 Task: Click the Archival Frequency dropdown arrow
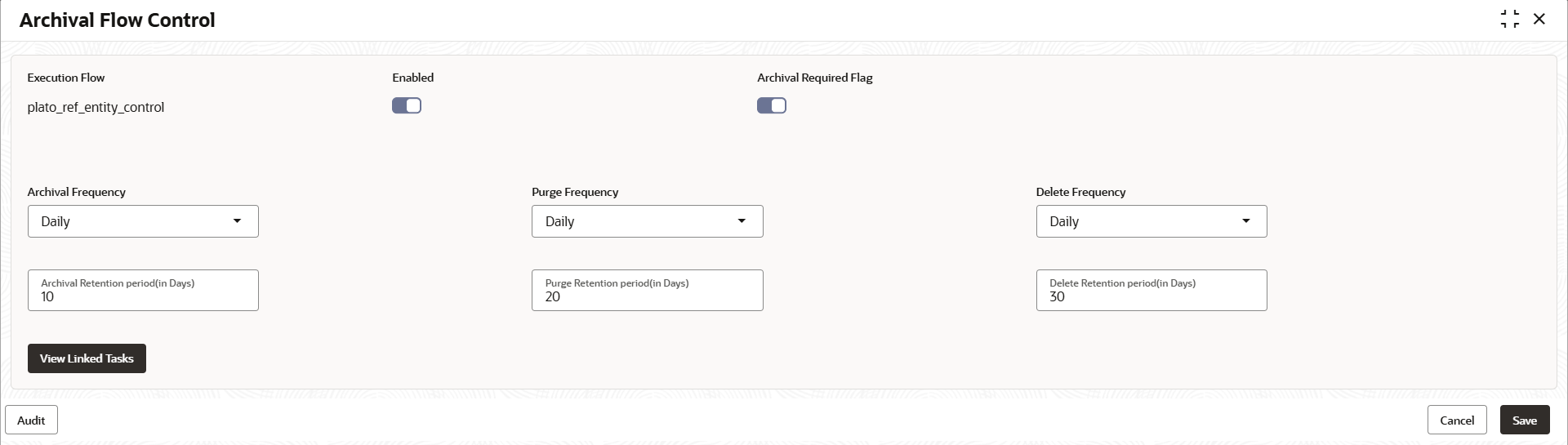pyautogui.click(x=237, y=221)
